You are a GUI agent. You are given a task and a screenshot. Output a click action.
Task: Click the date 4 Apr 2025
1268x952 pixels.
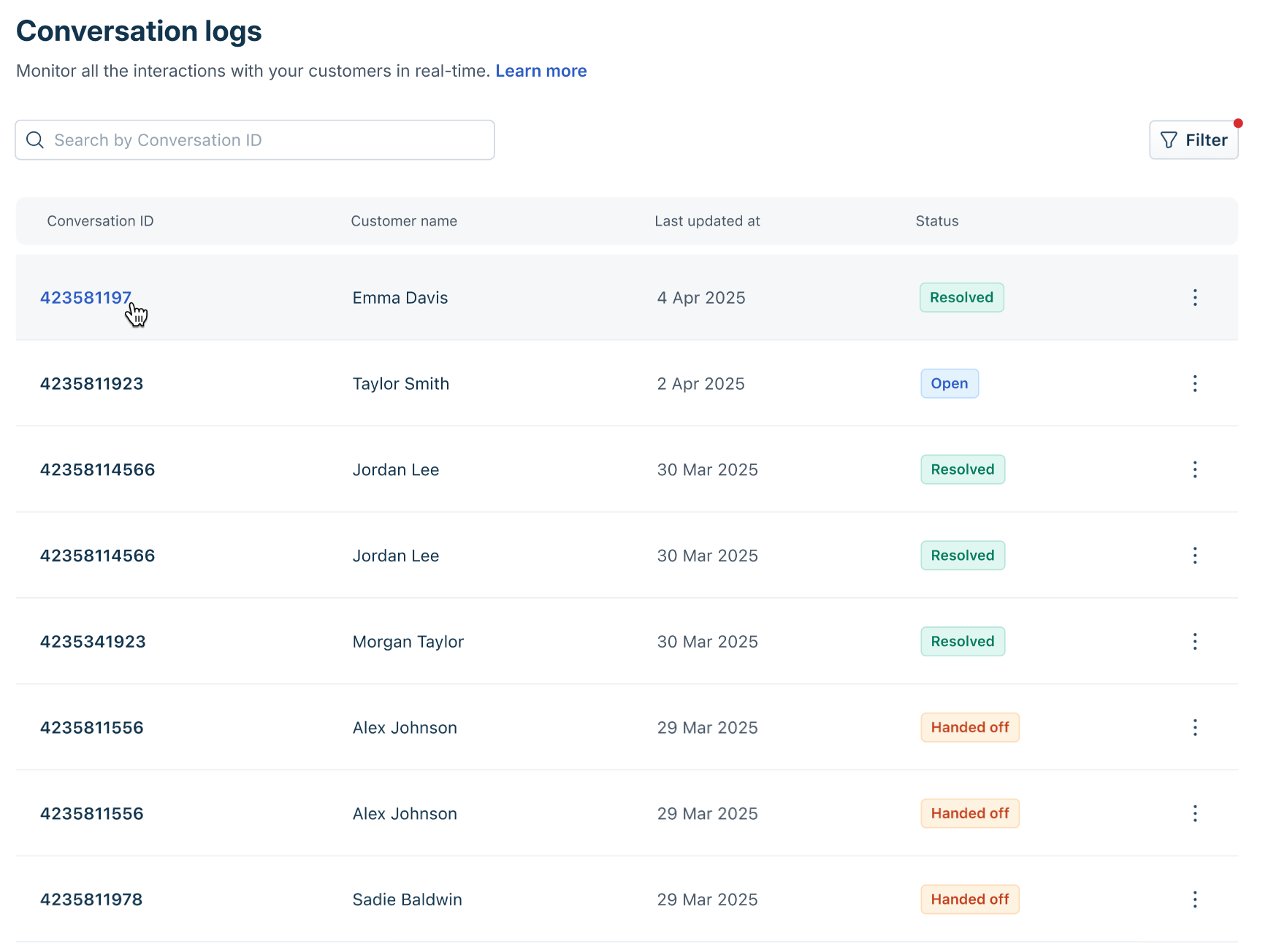[x=701, y=298]
